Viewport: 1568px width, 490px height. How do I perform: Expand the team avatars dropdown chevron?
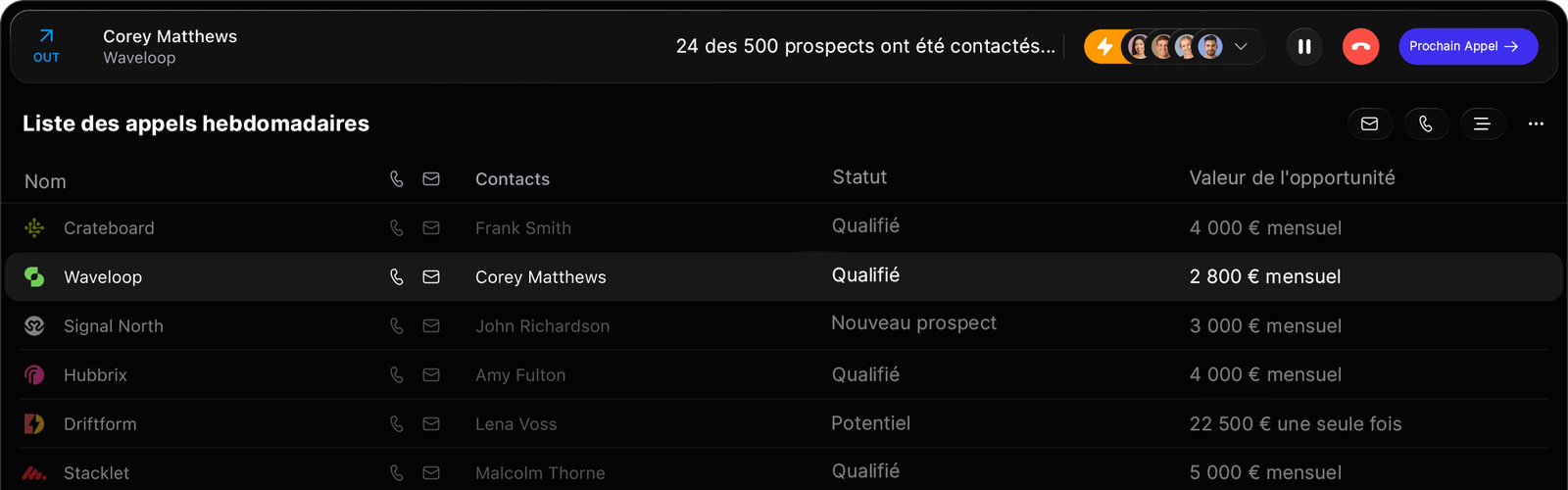click(x=1241, y=46)
